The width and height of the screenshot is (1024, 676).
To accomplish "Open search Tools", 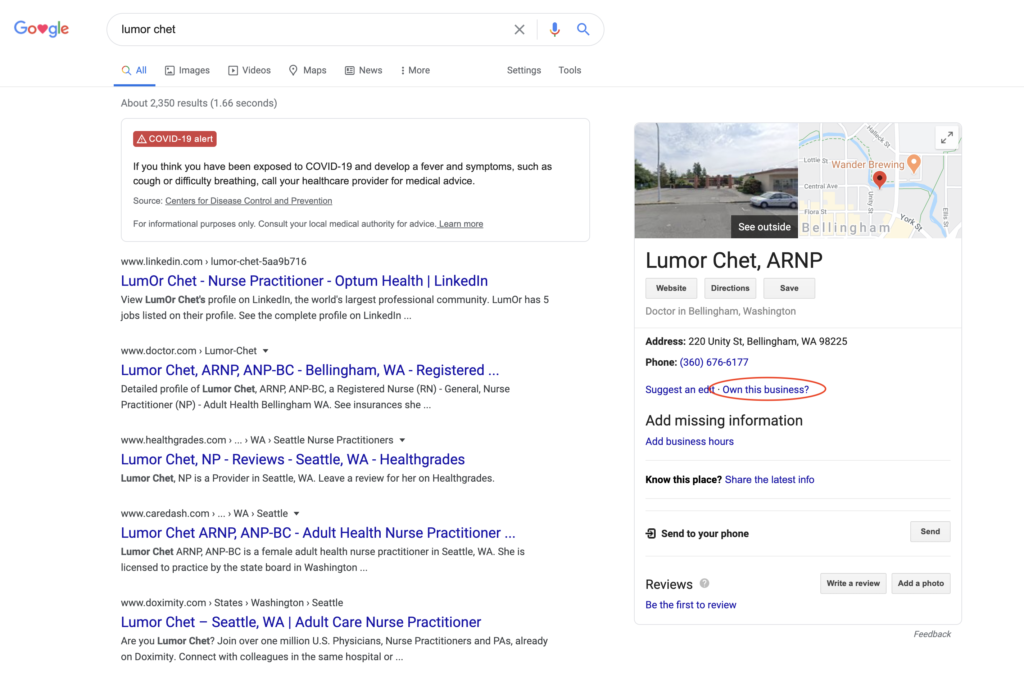I will tap(569, 71).
